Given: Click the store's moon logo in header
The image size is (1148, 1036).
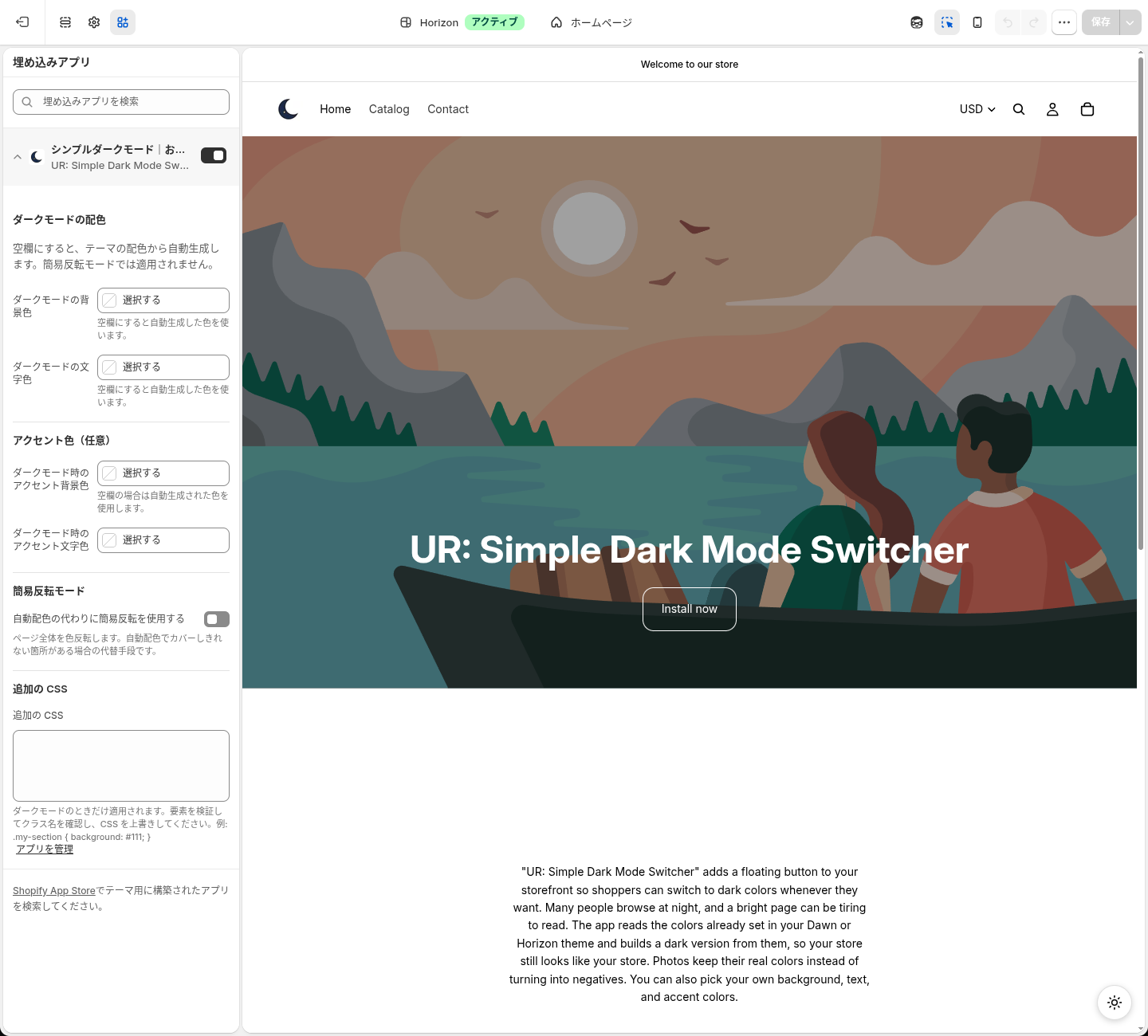Looking at the screenshot, I should point(288,109).
